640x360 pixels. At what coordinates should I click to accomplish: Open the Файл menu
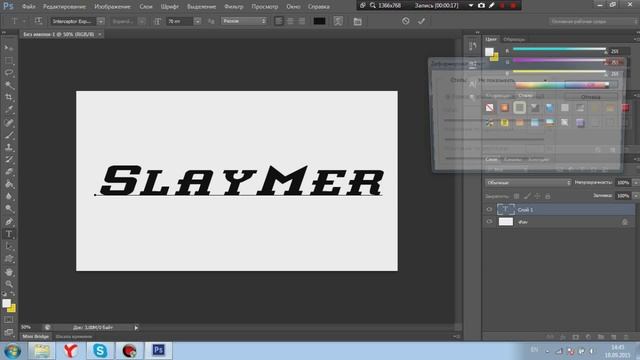(28, 7)
